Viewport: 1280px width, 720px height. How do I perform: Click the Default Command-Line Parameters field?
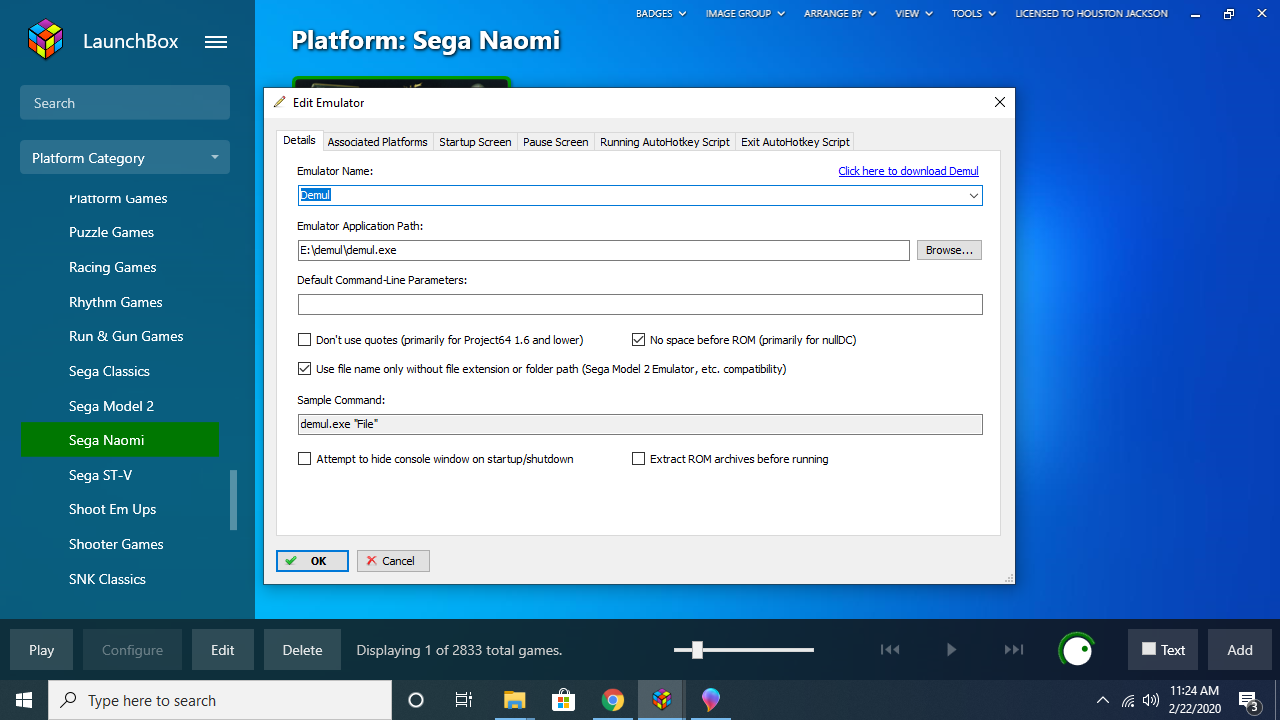pos(640,304)
